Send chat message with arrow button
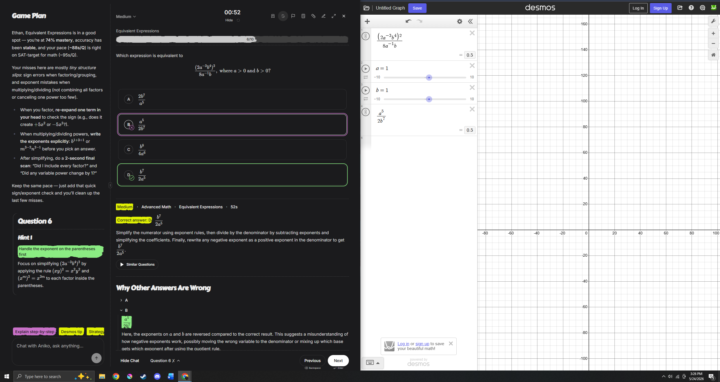This screenshot has width=720, height=382. coord(96,358)
